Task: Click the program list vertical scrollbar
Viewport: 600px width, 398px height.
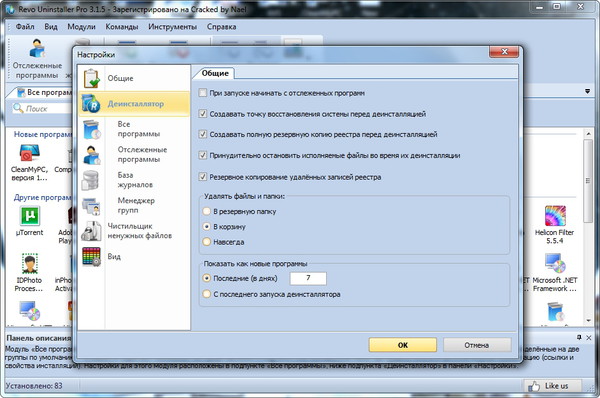Action: pyautogui.click(x=588, y=180)
